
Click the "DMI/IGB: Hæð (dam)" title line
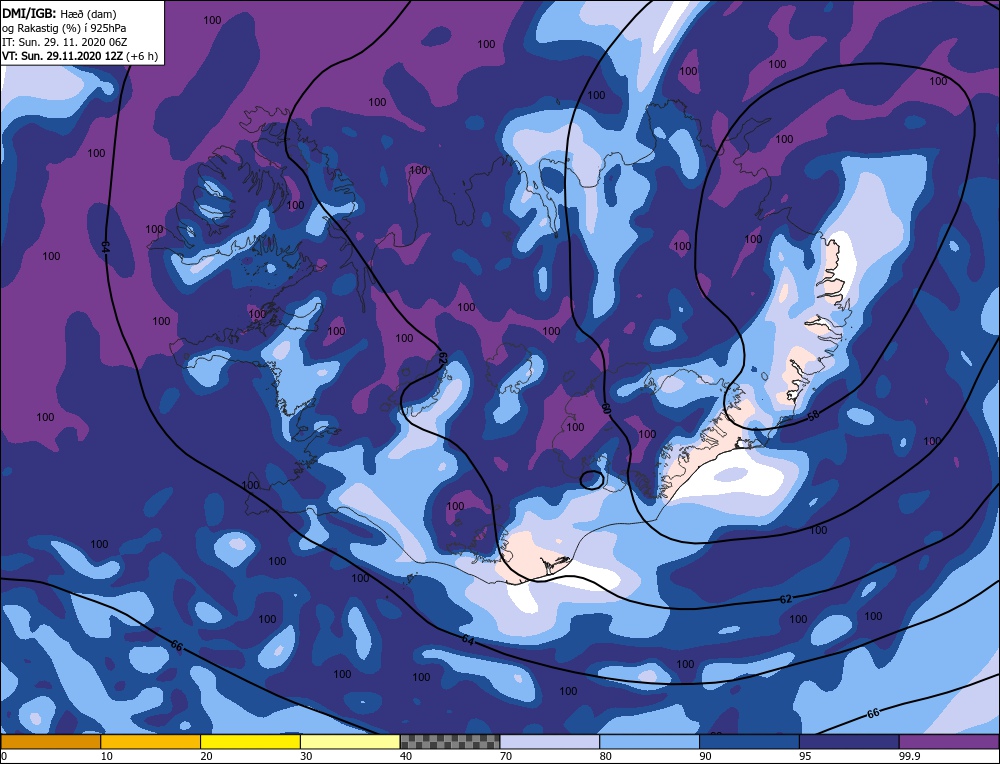click(x=59, y=13)
